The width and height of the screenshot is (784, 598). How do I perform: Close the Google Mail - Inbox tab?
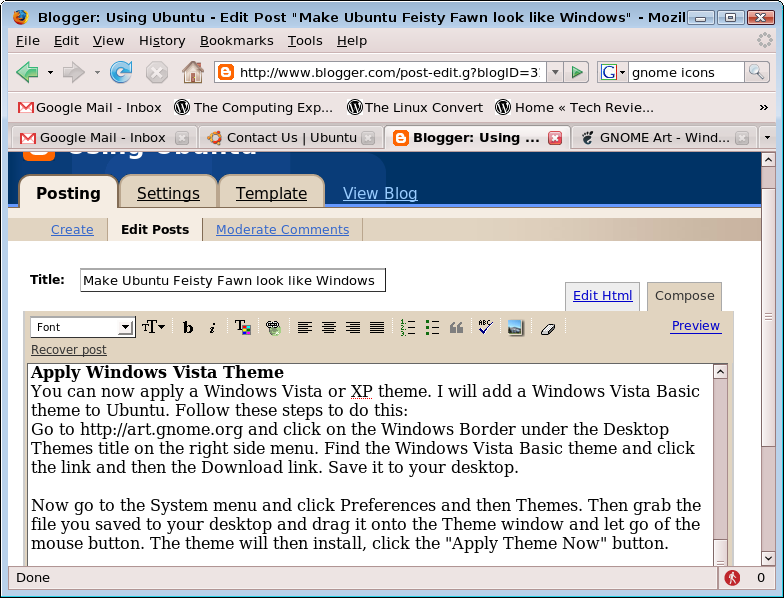pos(182,138)
